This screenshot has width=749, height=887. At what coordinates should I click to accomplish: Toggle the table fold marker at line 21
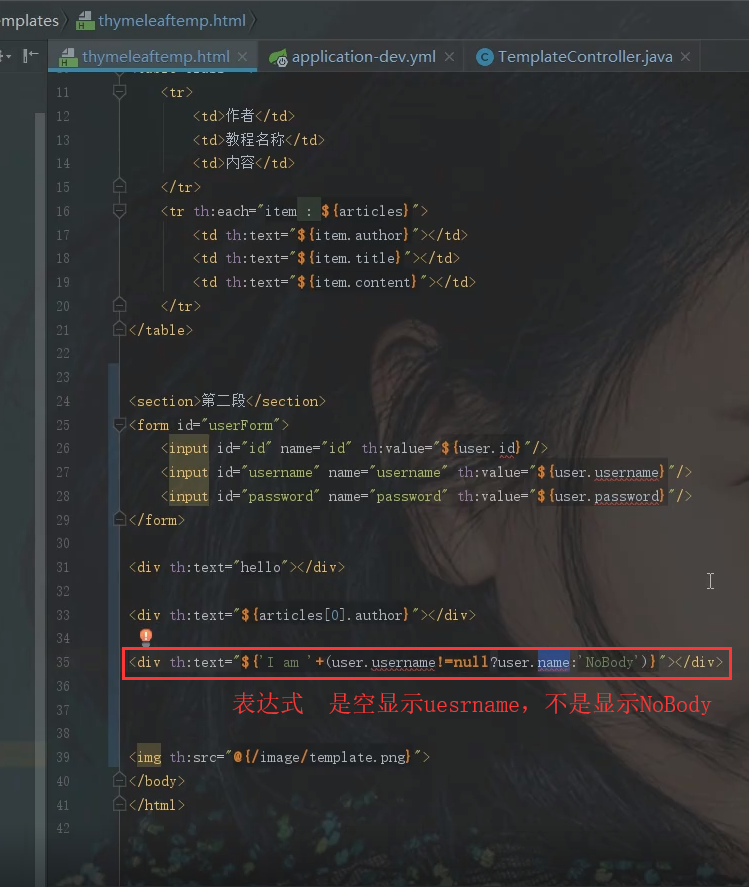(119, 329)
